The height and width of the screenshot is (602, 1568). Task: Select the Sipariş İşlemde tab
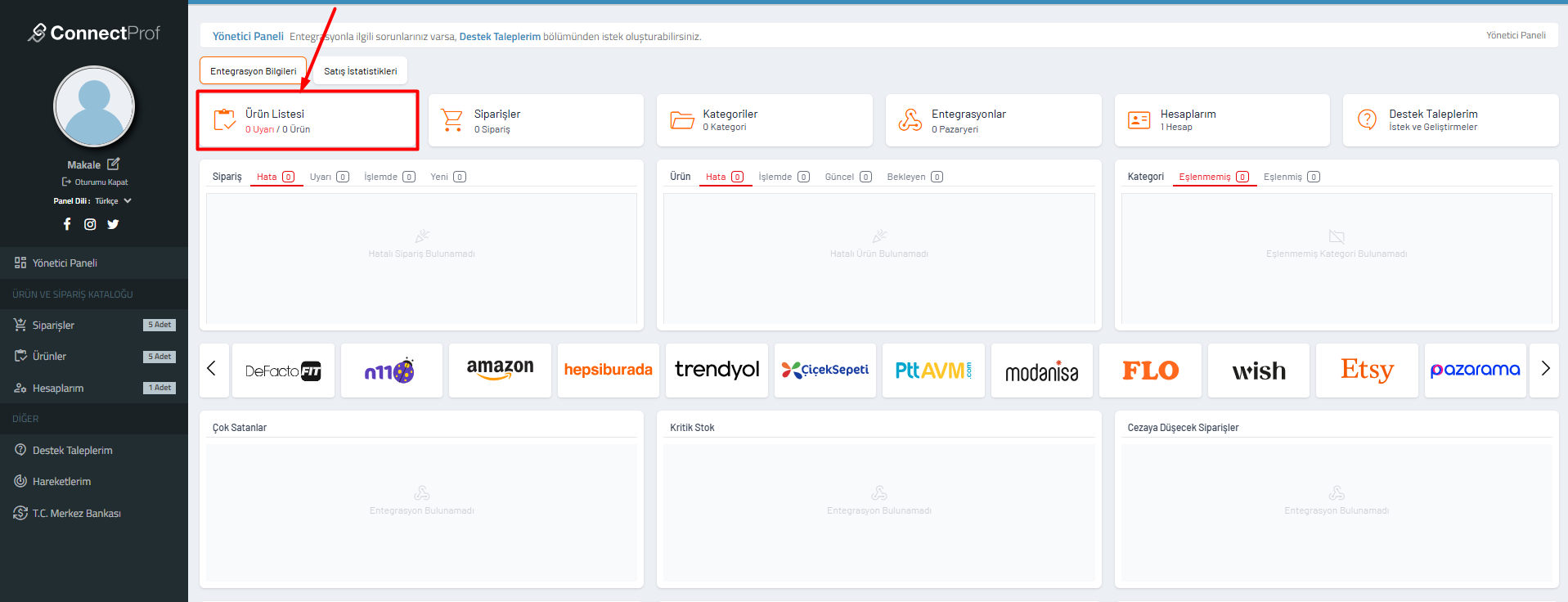click(389, 177)
